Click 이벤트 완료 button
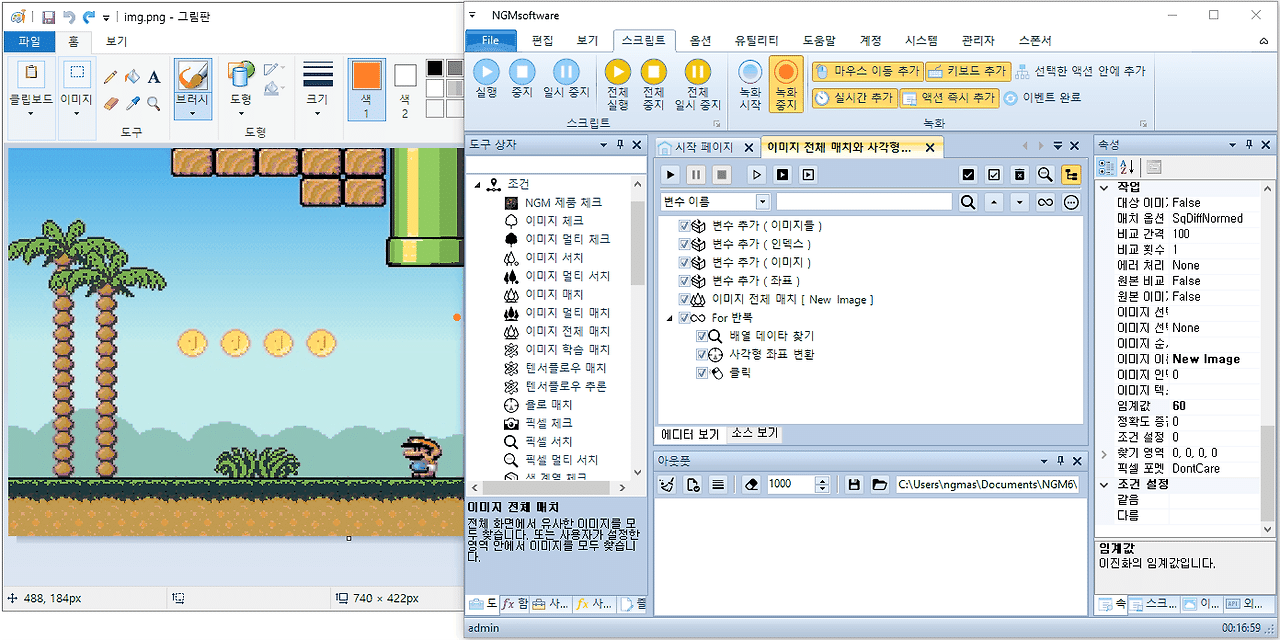 click(1042, 98)
